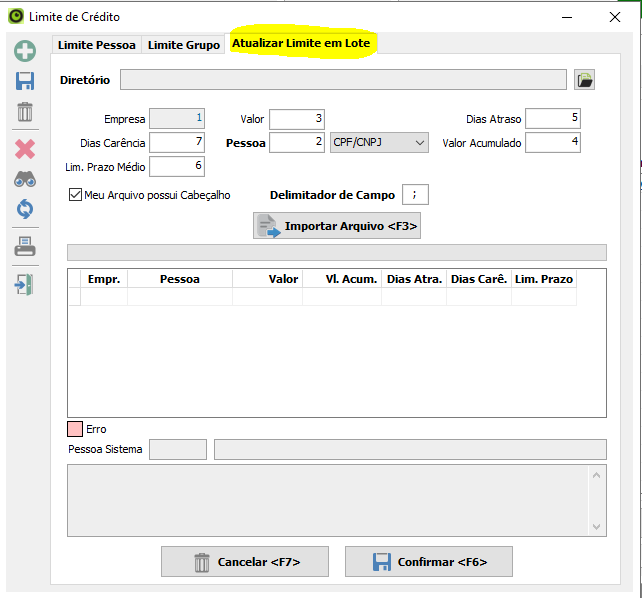Click the Exit door icon in sidebar
Screen dimensions: 642x598
tap(25, 284)
